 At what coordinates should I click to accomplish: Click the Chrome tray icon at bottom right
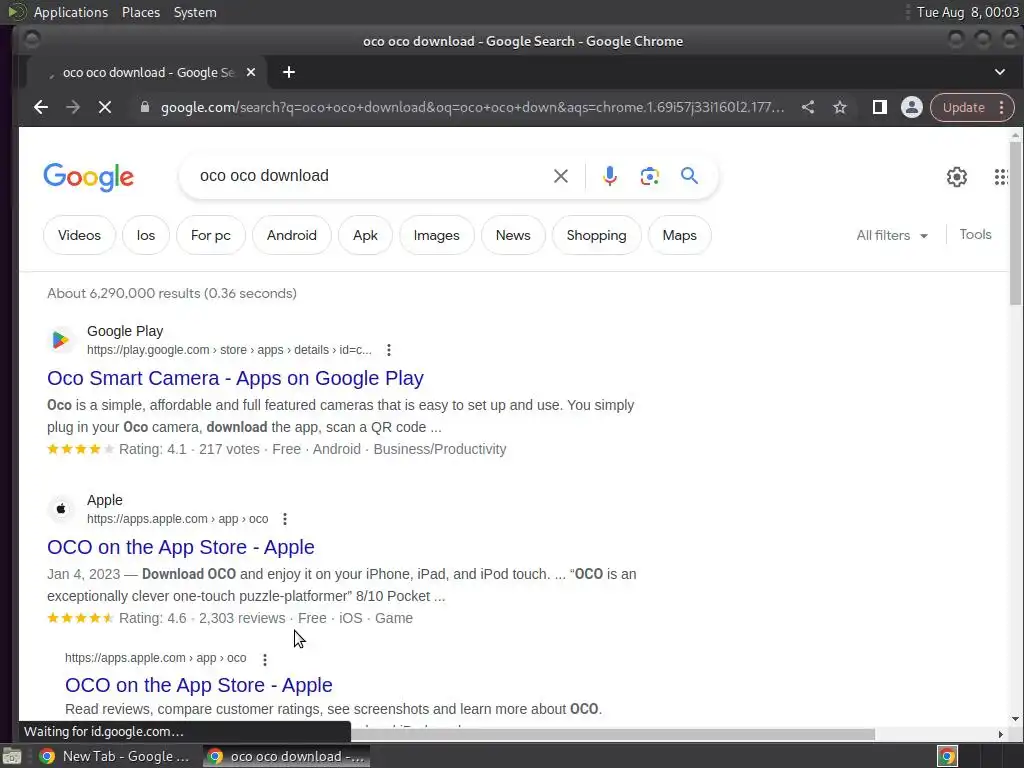(x=947, y=756)
